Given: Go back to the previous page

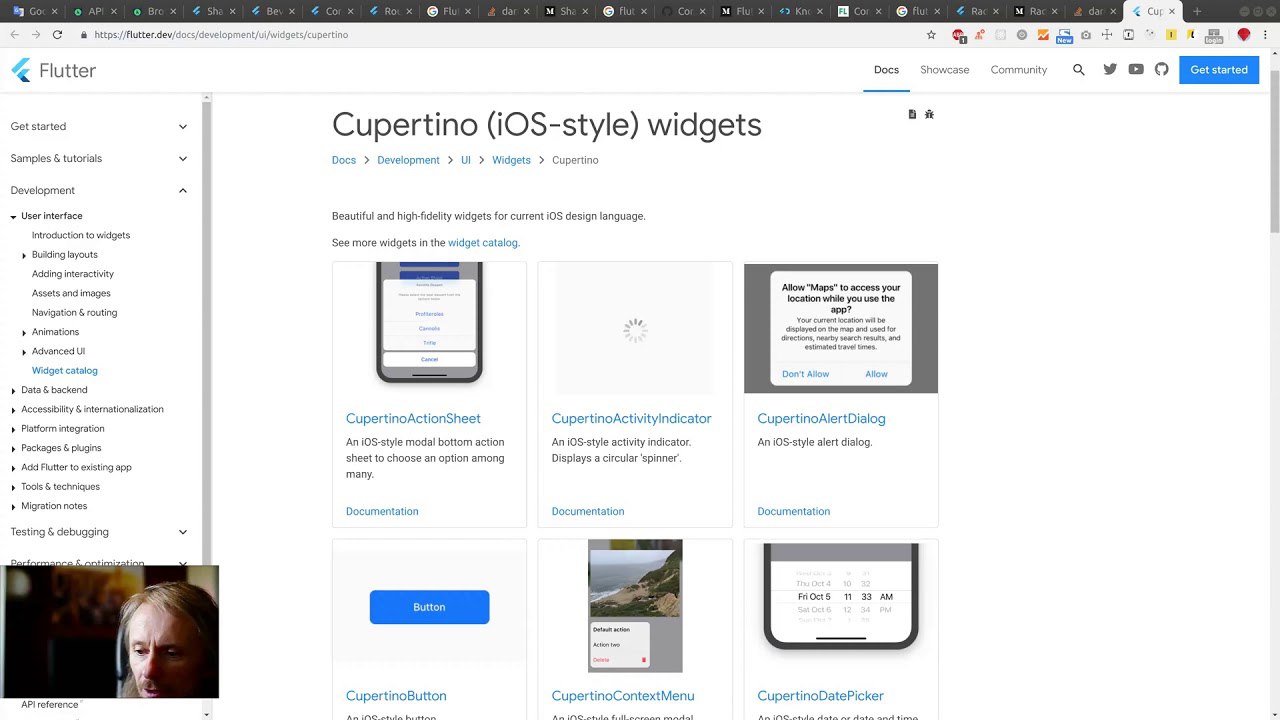Looking at the screenshot, I should click(x=14, y=34).
